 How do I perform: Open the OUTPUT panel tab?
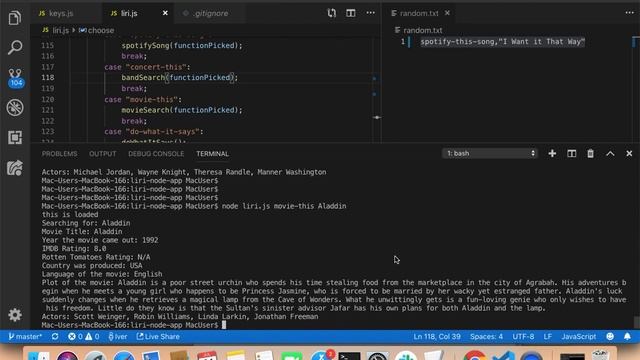click(x=102, y=154)
